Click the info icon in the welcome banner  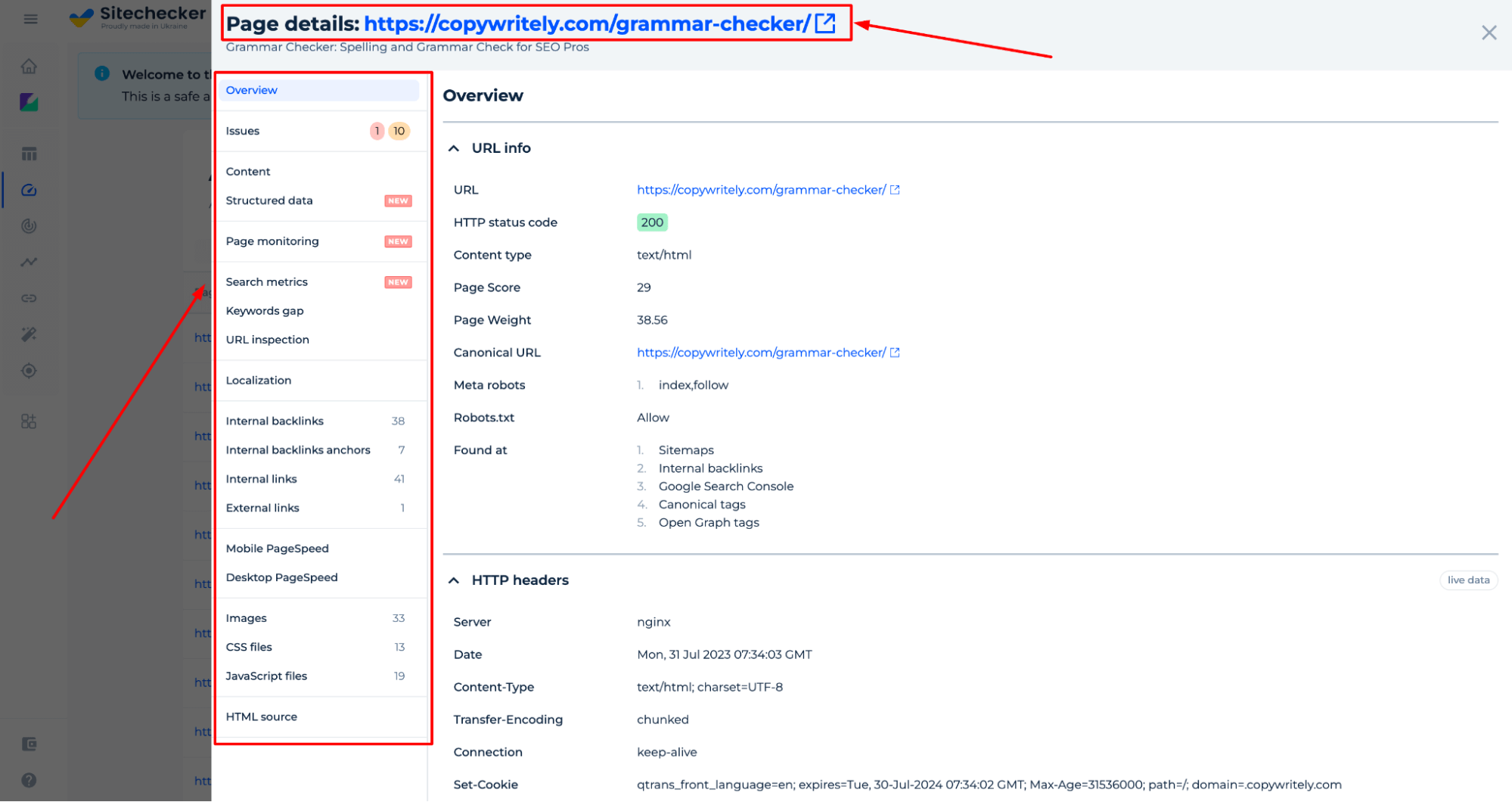click(102, 73)
